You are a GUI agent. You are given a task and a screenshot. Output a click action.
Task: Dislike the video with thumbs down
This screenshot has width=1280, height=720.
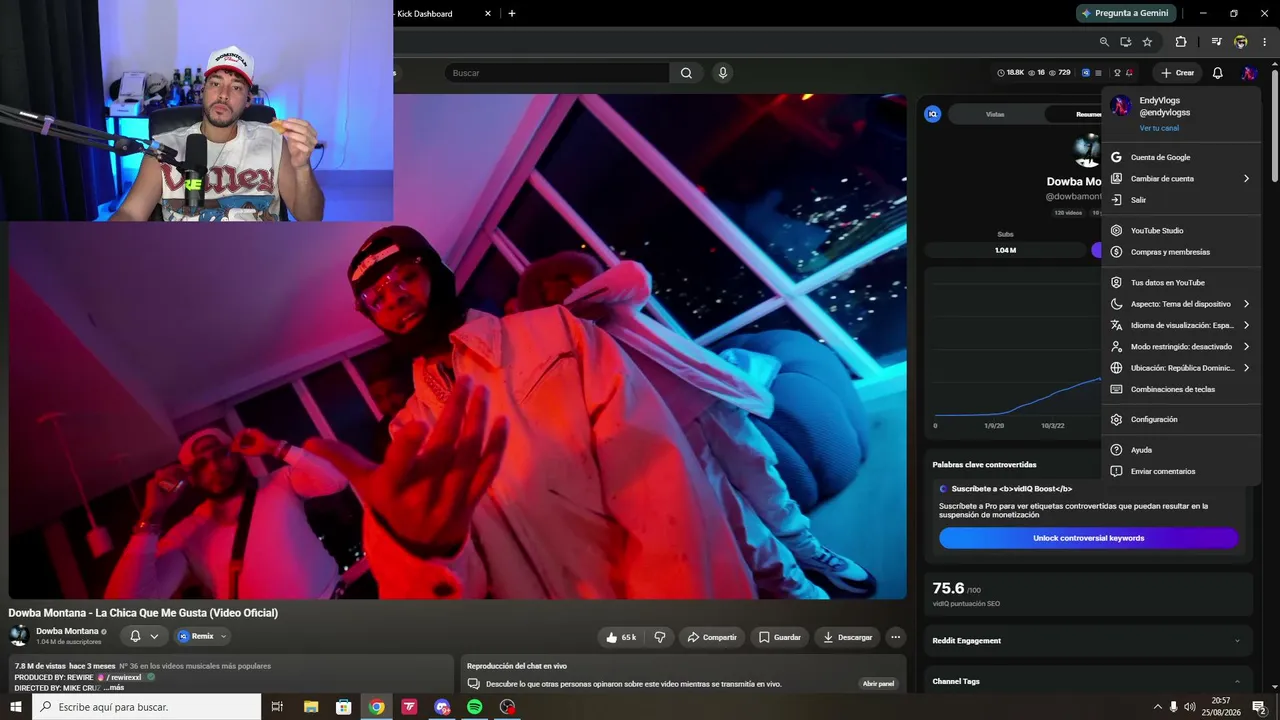click(660, 637)
